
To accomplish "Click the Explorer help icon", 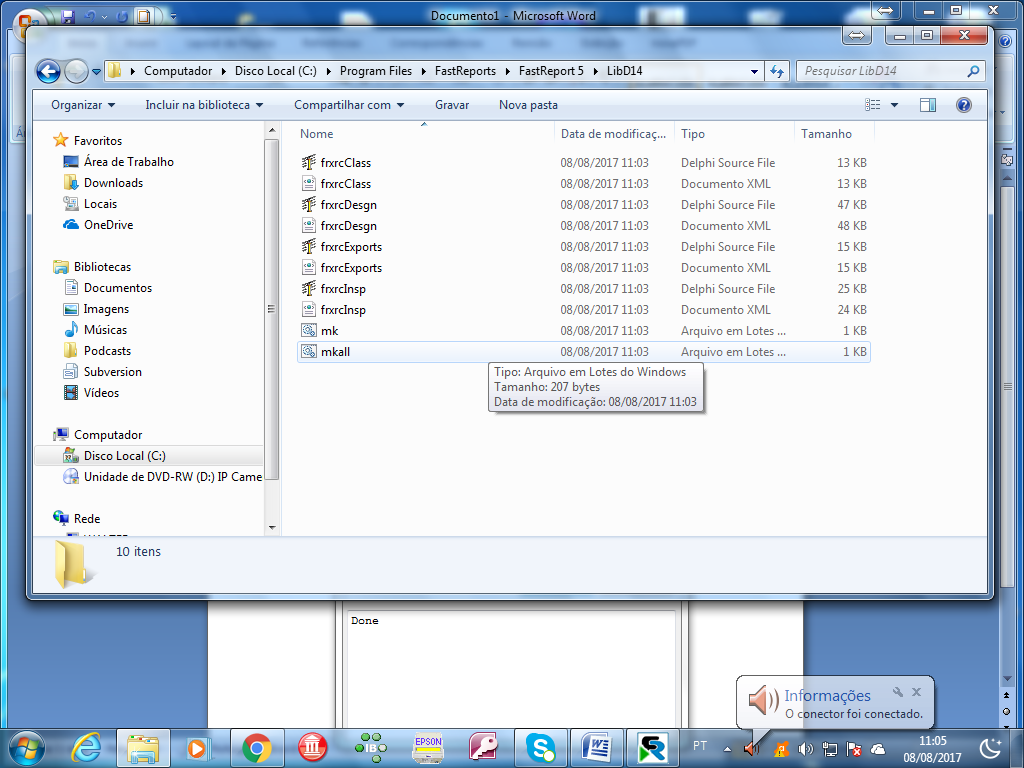I will click(963, 104).
